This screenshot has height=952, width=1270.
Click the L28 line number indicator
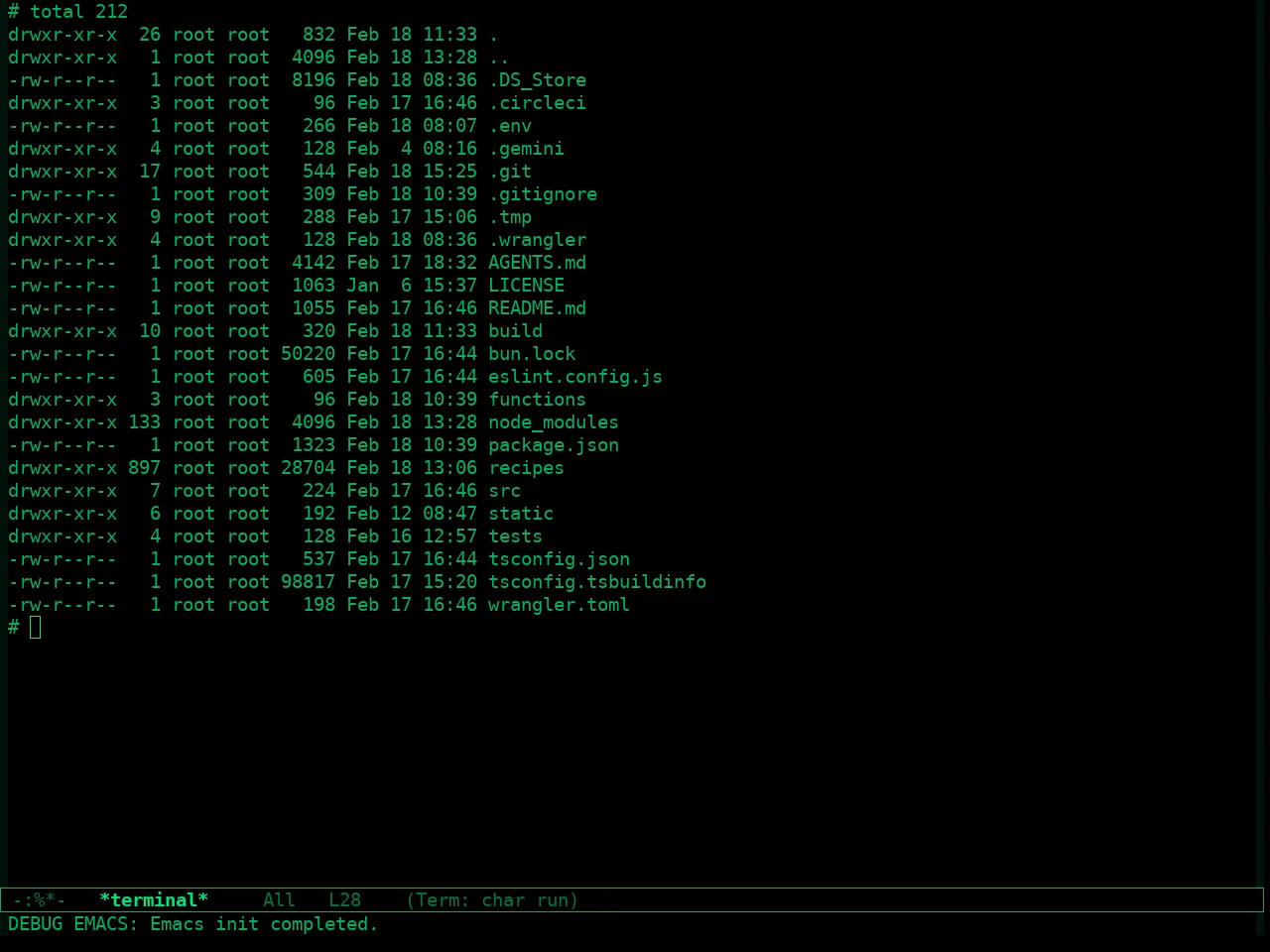click(344, 900)
